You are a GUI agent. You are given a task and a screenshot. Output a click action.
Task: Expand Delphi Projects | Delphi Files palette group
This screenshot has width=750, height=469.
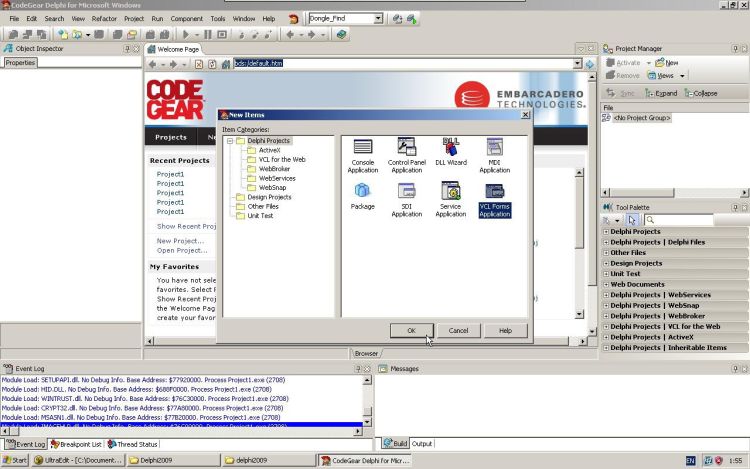point(606,242)
